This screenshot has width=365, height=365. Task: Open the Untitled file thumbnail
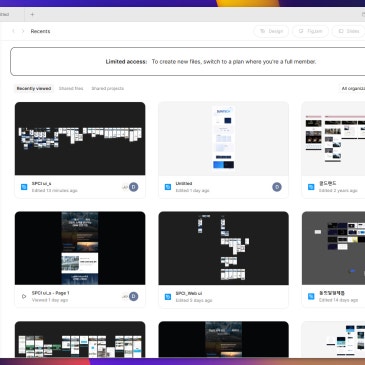(x=223, y=139)
